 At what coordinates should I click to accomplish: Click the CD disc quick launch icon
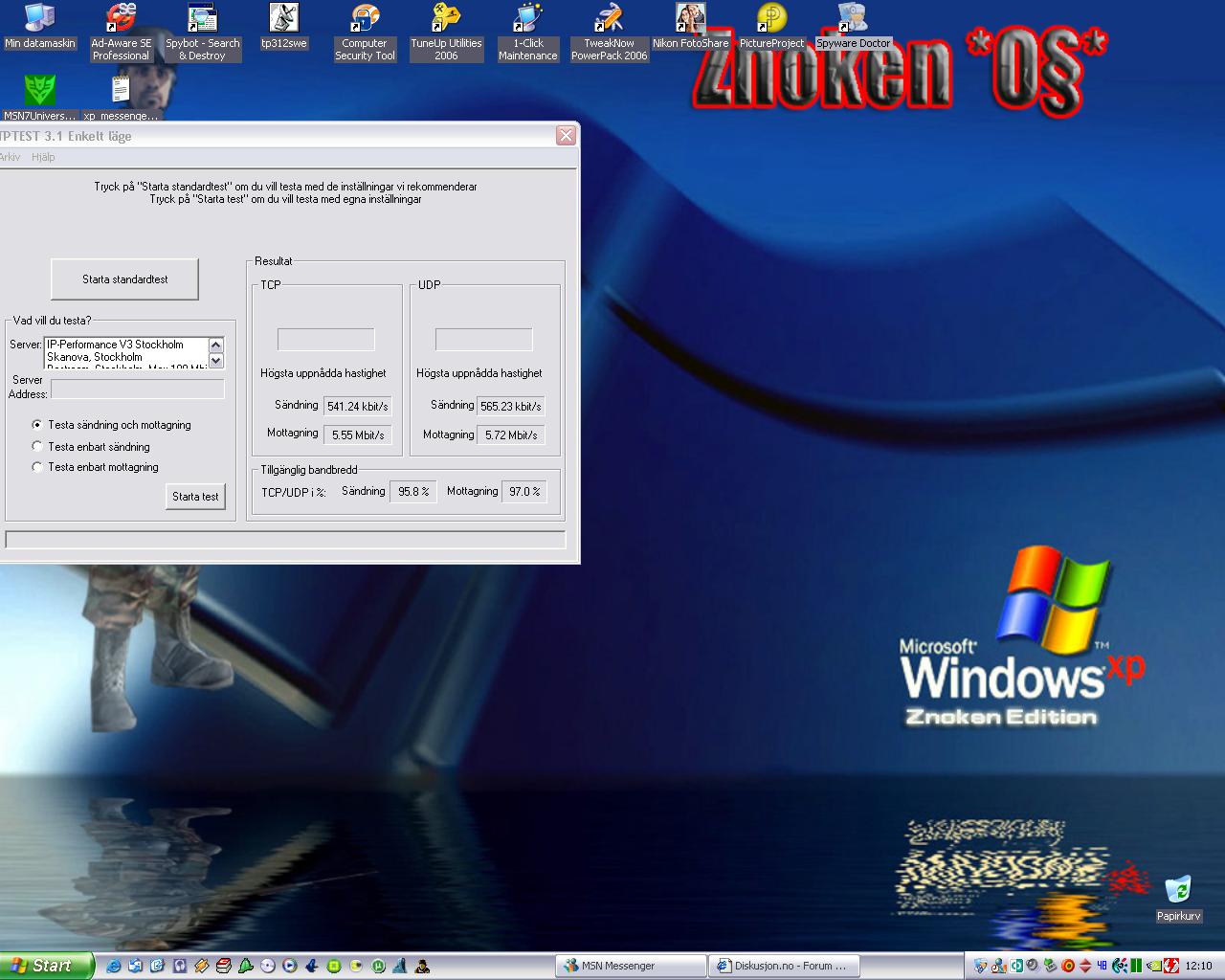[267, 966]
